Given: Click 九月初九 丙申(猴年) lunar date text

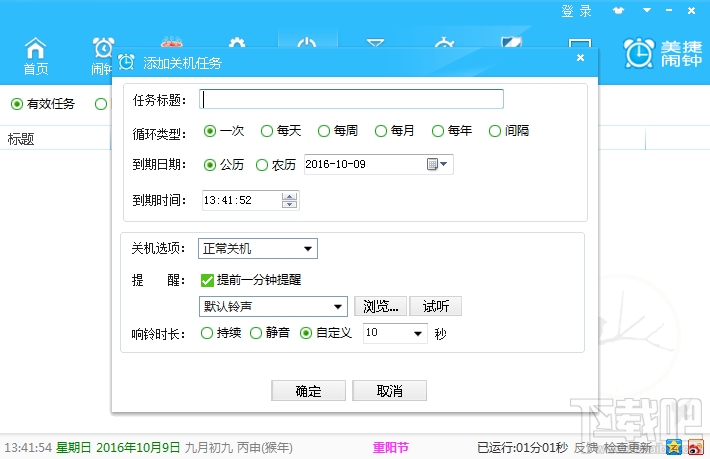Looking at the screenshot, I should pyautogui.click(x=239, y=448).
